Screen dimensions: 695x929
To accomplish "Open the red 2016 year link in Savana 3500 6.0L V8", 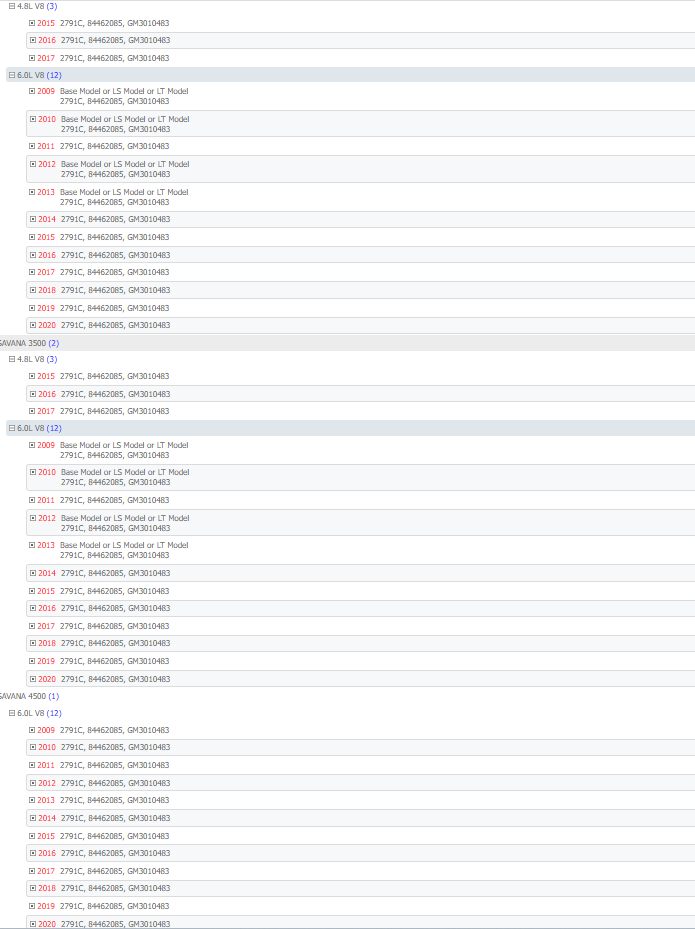I will pyautogui.click(x=47, y=608).
